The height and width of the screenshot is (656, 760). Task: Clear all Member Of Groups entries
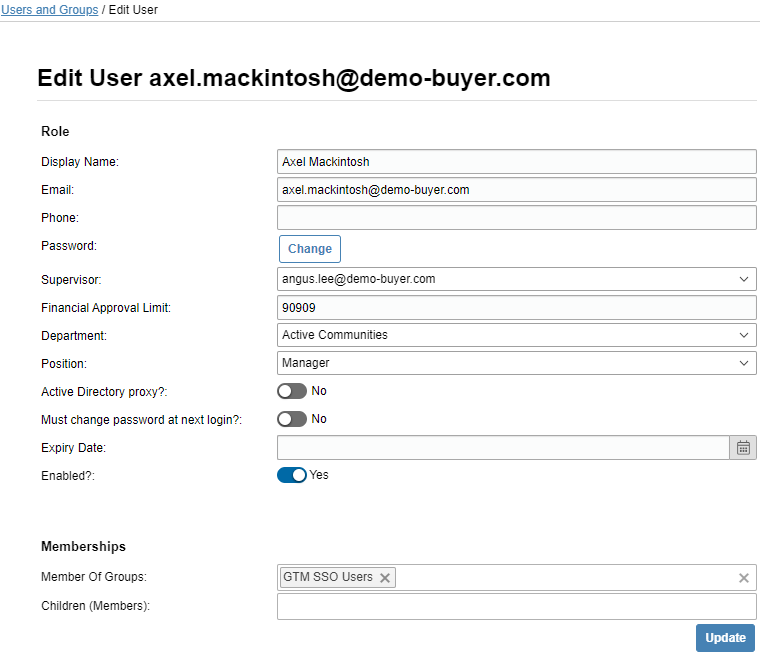744,578
